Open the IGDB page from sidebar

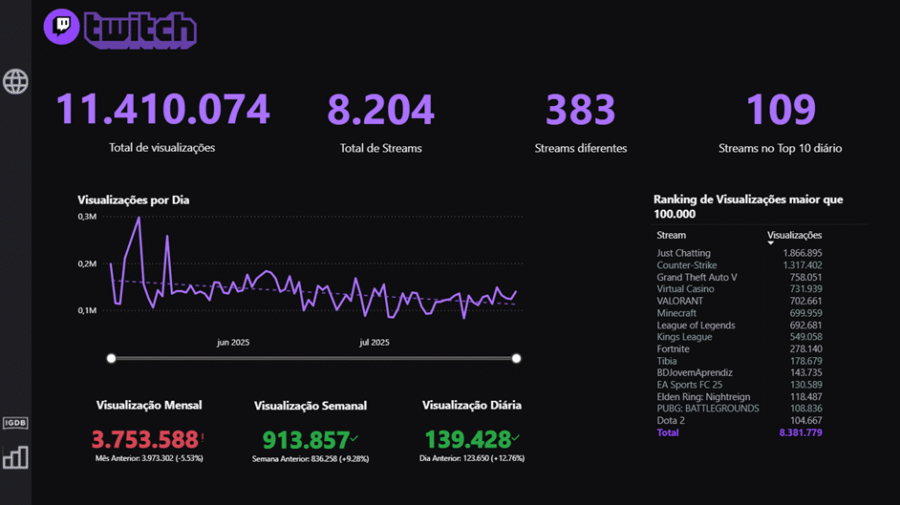click(16, 423)
